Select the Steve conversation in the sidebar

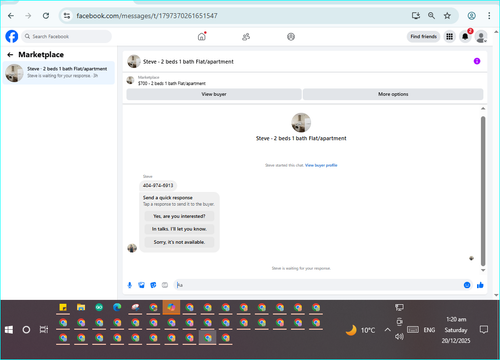coord(59,73)
